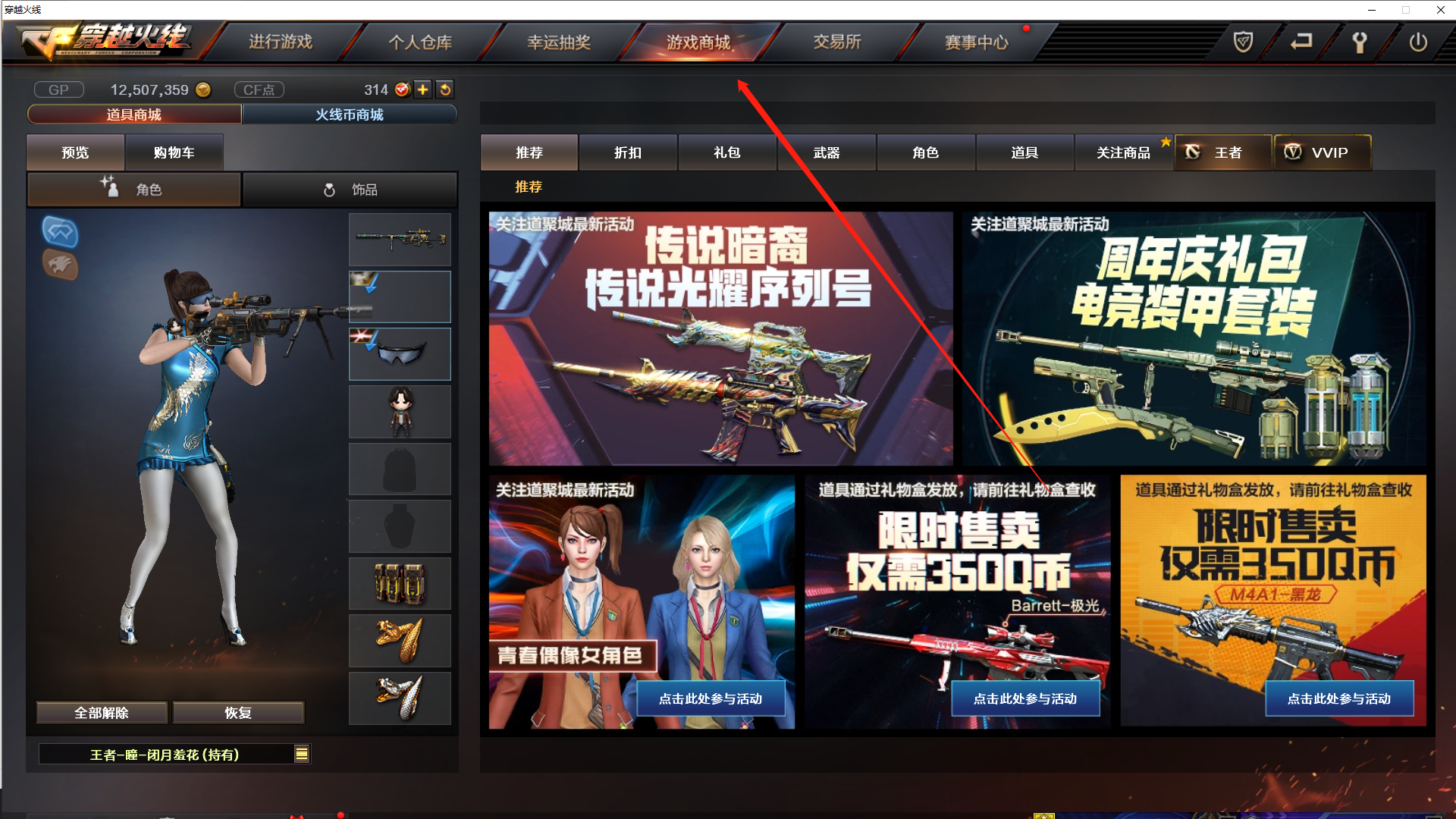Click the 王者-瞳-闭月羞花 (持有) name field

pyautogui.click(x=165, y=755)
